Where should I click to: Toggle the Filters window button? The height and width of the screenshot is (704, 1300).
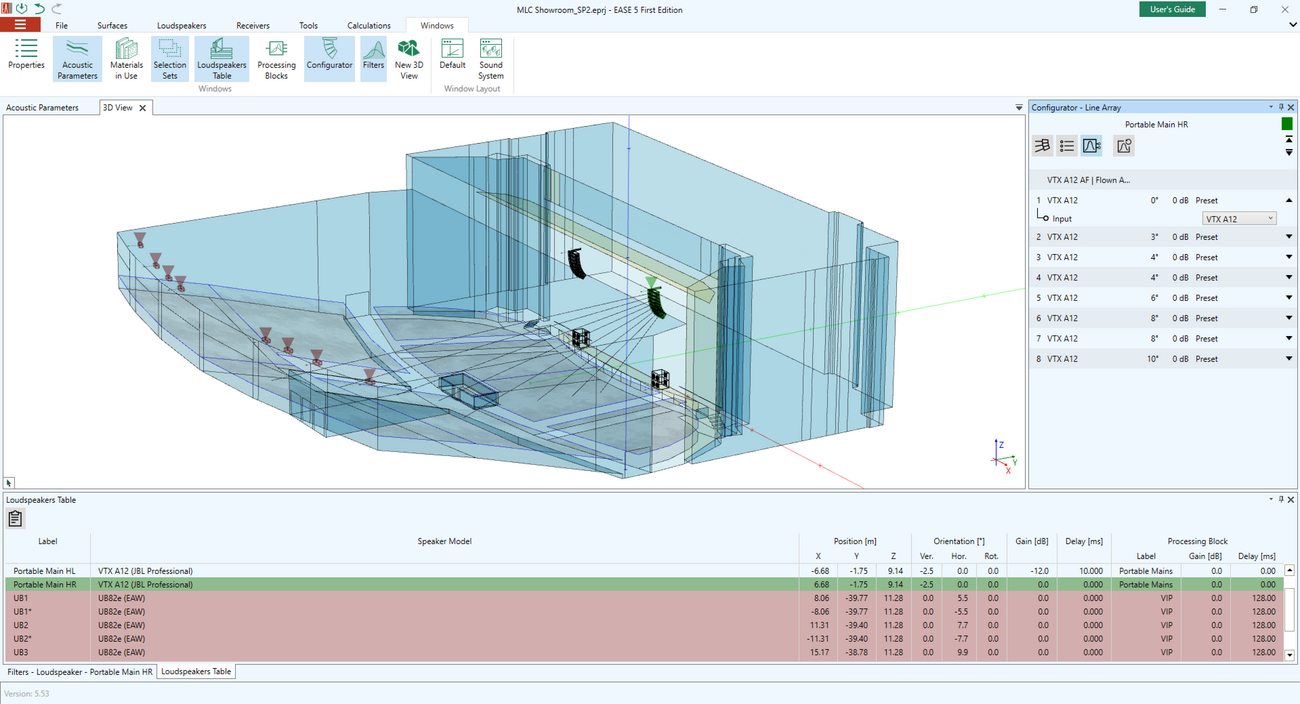pyautogui.click(x=373, y=59)
